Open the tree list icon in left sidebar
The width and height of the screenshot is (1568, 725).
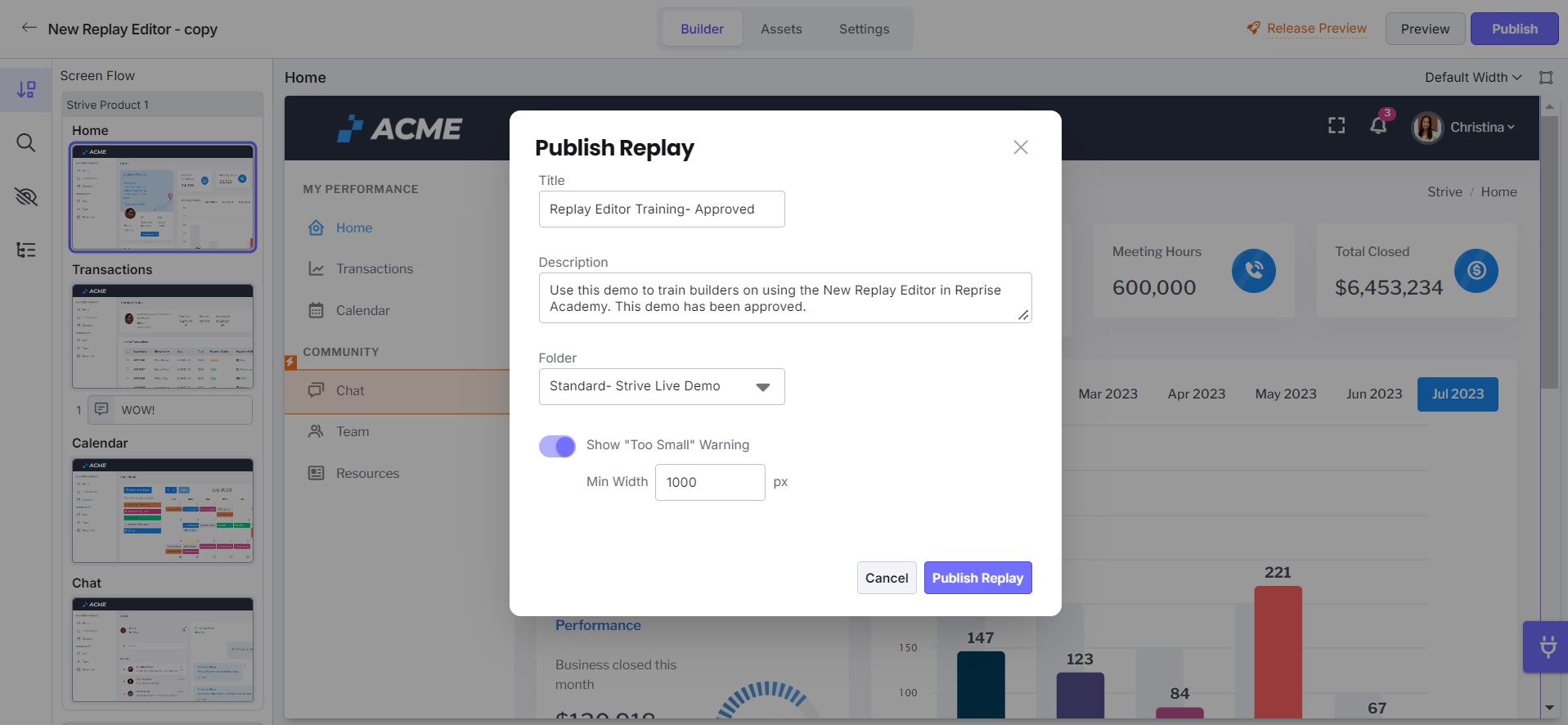point(26,250)
